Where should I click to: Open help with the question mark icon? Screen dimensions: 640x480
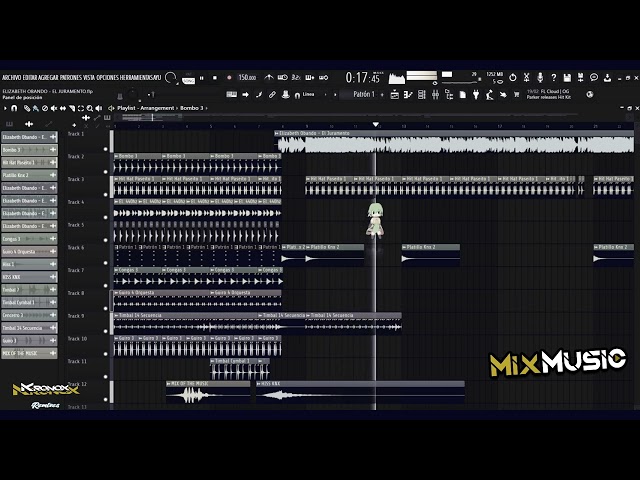pos(553,77)
